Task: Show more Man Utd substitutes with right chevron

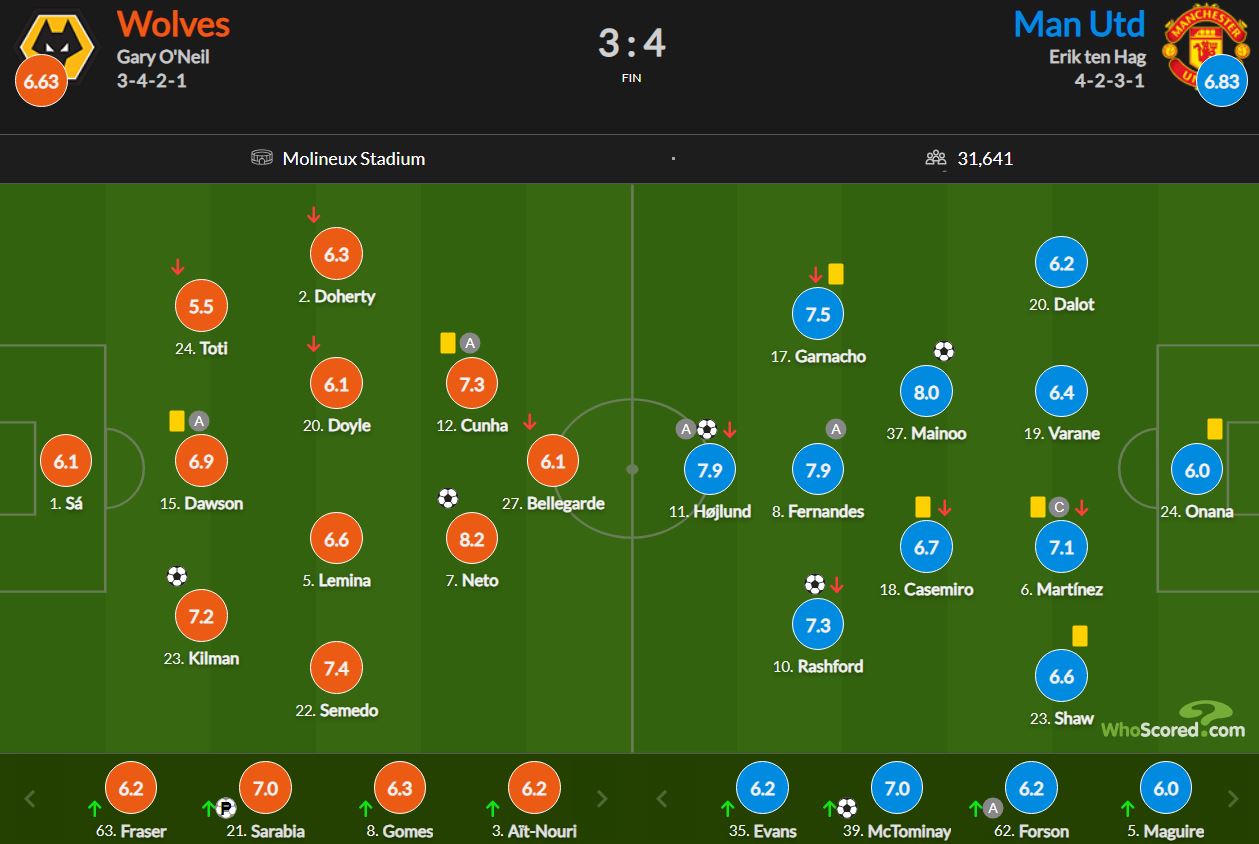Action: point(1234,798)
